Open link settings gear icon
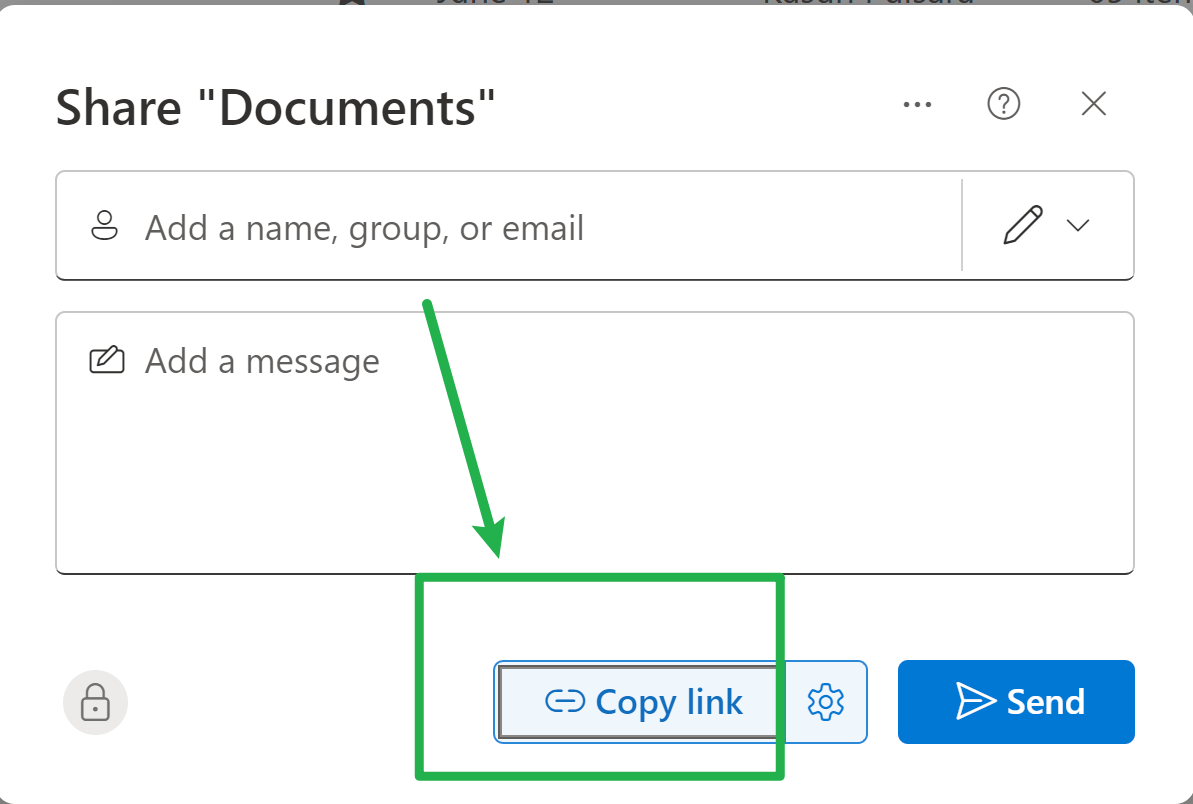 coord(826,702)
